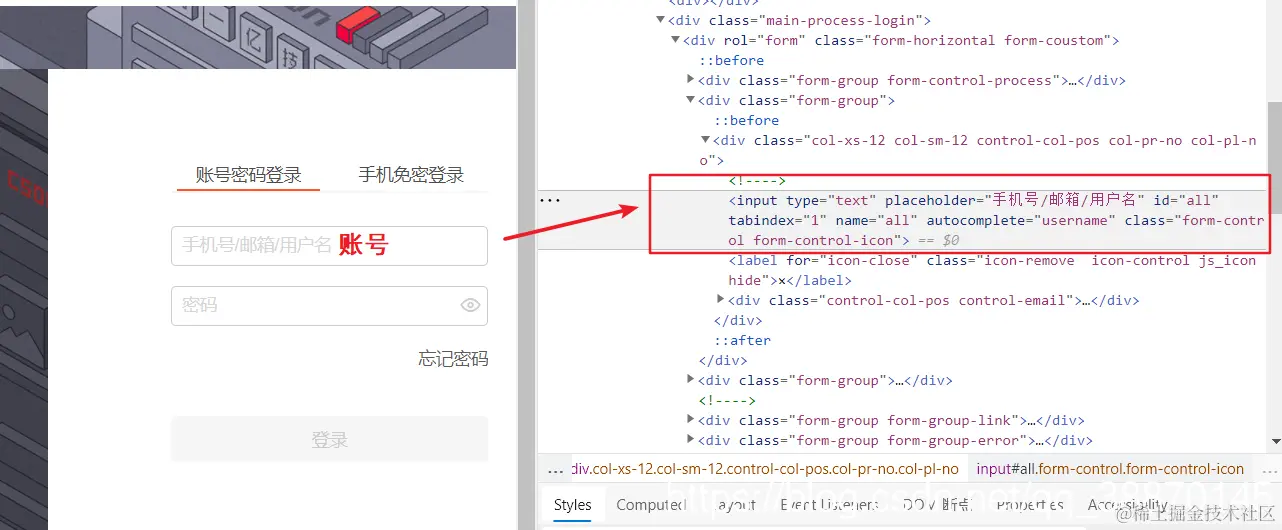Select input#all.form-control breadcrumb item

point(1110,469)
